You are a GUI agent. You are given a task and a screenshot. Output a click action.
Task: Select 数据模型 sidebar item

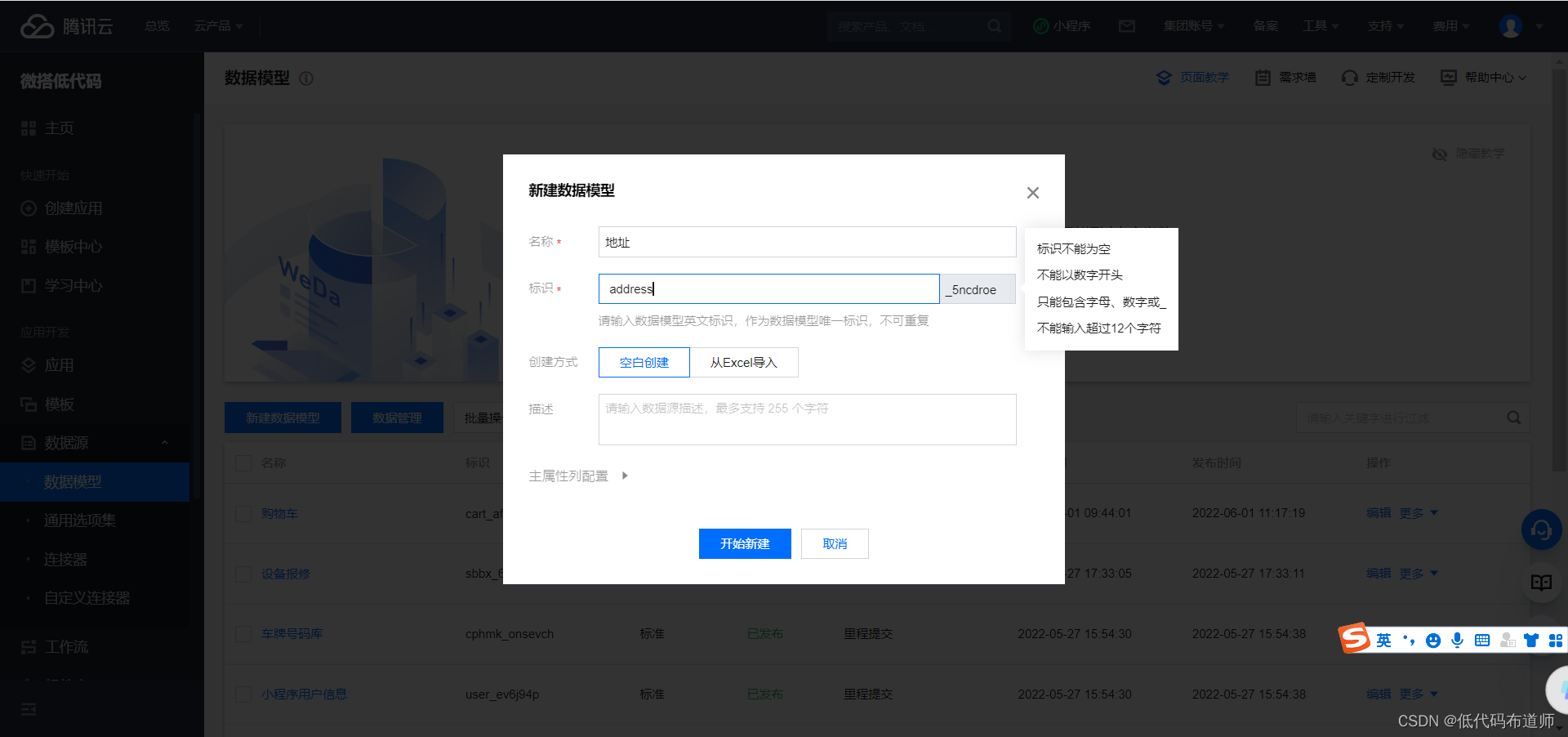coord(95,482)
